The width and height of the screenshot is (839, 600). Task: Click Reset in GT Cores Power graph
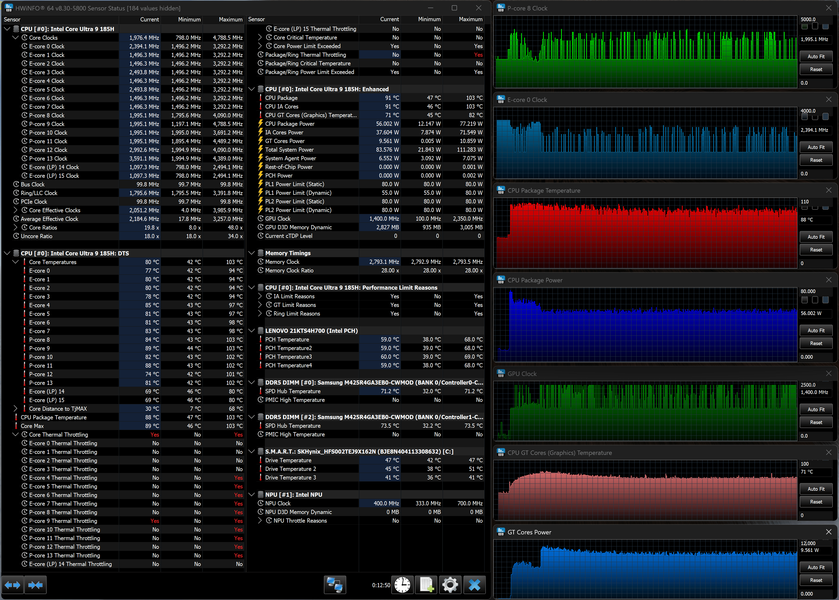[815, 580]
